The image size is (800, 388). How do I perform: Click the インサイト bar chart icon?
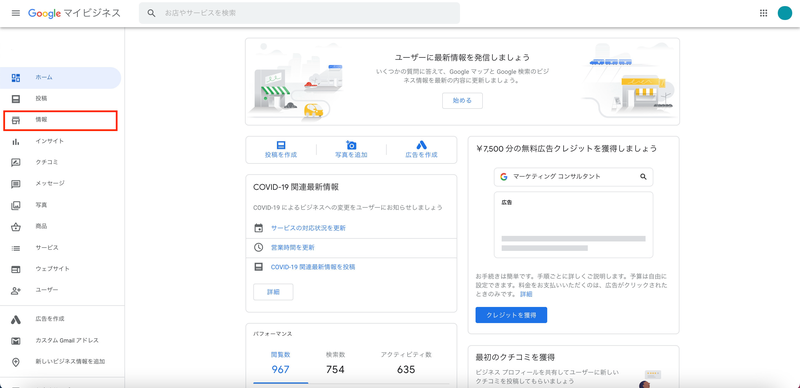click(16, 141)
